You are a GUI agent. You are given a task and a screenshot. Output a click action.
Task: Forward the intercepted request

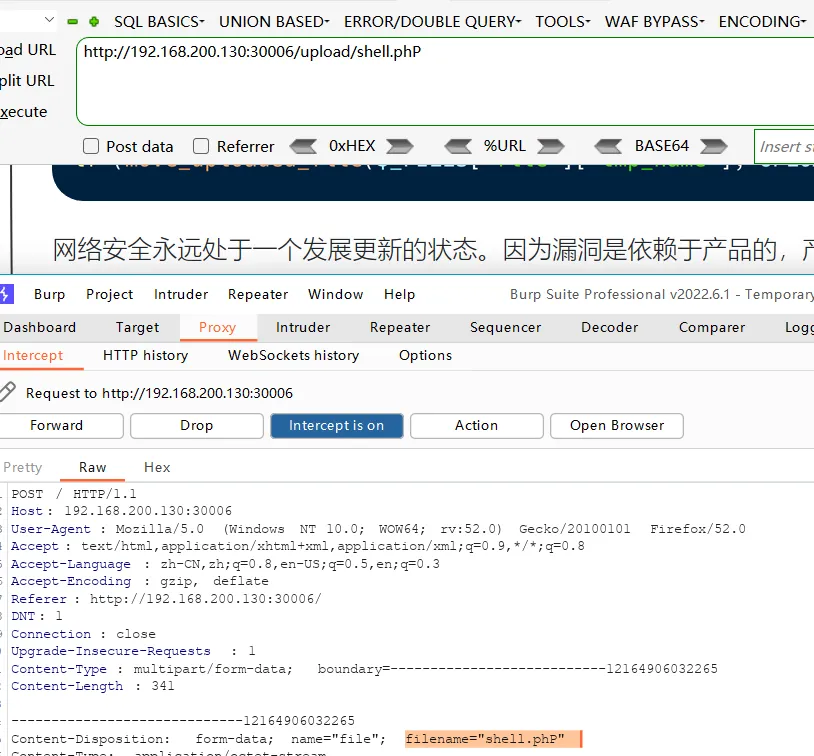pos(57,425)
